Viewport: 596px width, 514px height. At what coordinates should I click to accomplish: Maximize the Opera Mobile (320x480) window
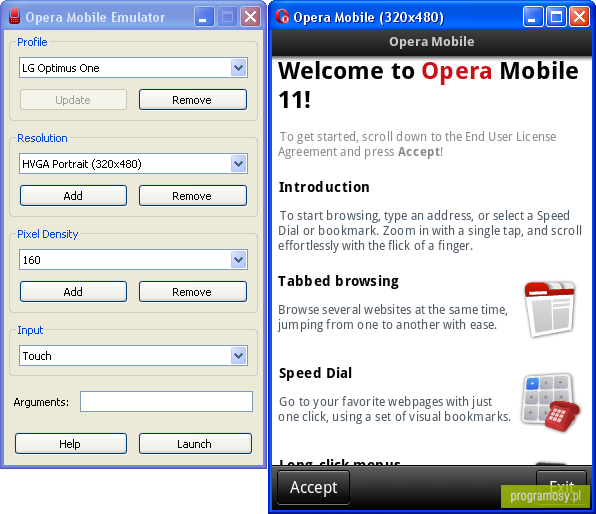(556, 17)
